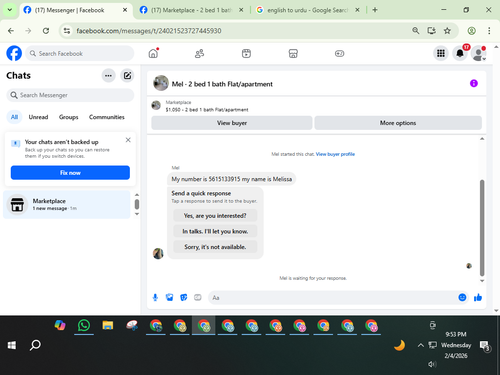Open the emoji picker in message box

point(462,297)
